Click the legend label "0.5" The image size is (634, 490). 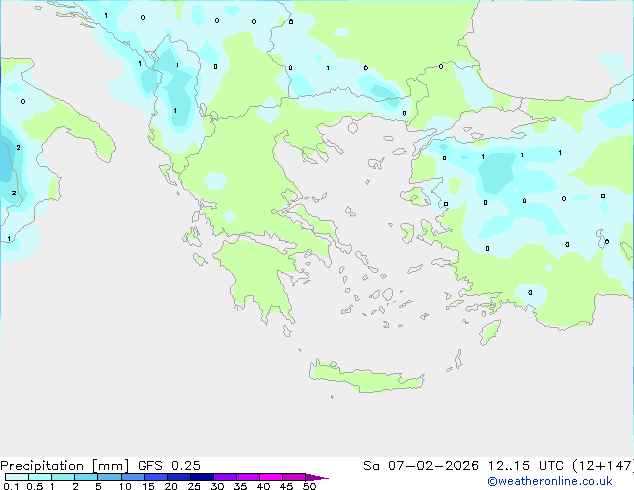(x=34, y=486)
